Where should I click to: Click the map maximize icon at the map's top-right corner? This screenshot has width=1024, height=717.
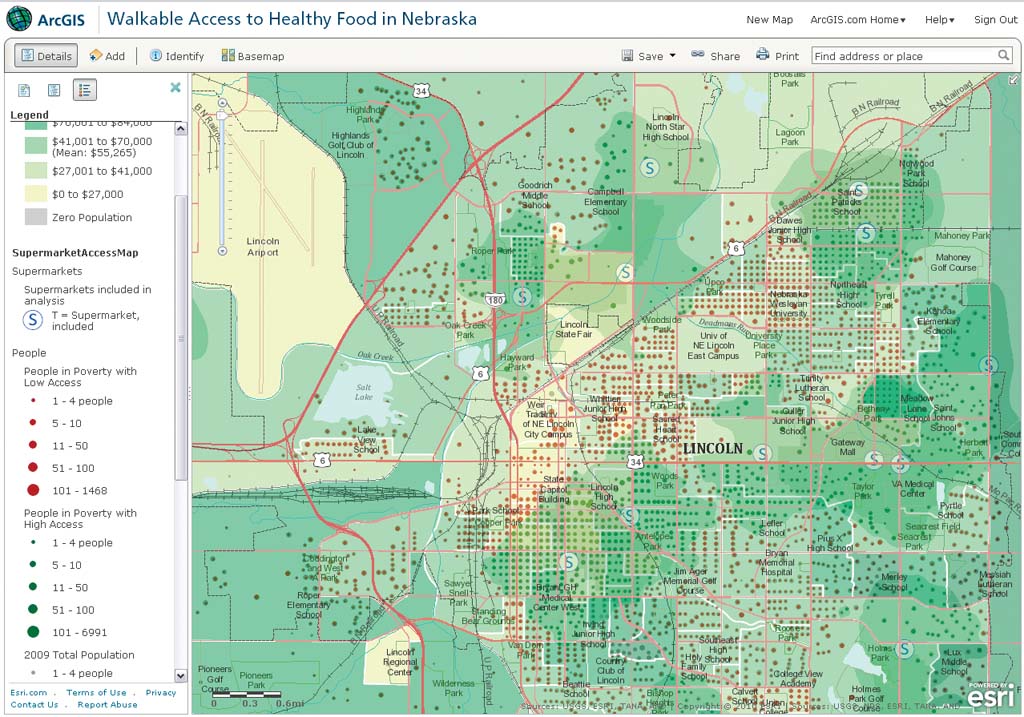[x=1013, y=80]
